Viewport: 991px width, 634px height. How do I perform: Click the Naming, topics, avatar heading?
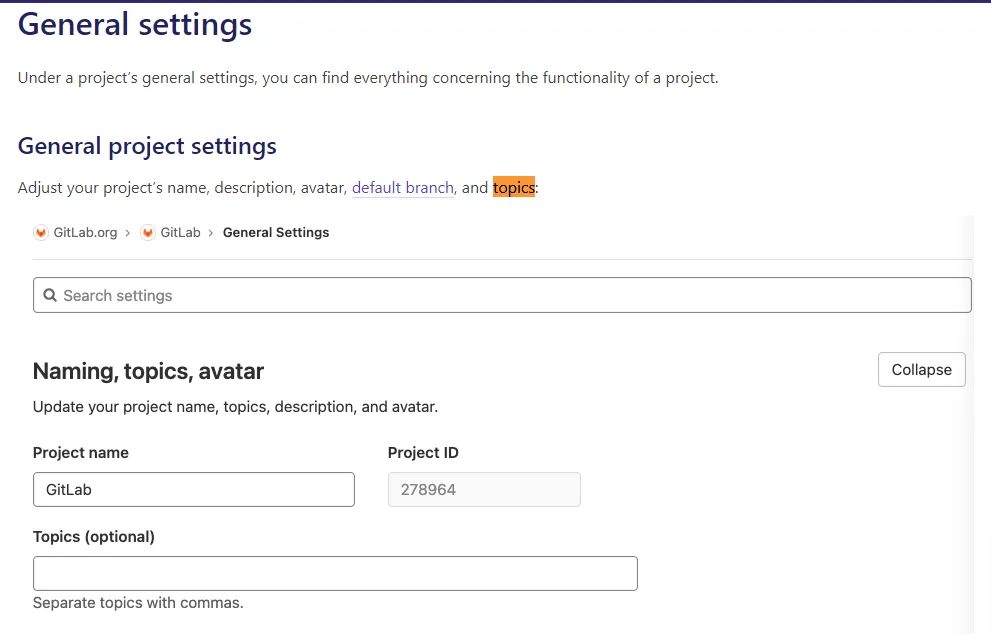pyautogui.click(x=148, y=371)
